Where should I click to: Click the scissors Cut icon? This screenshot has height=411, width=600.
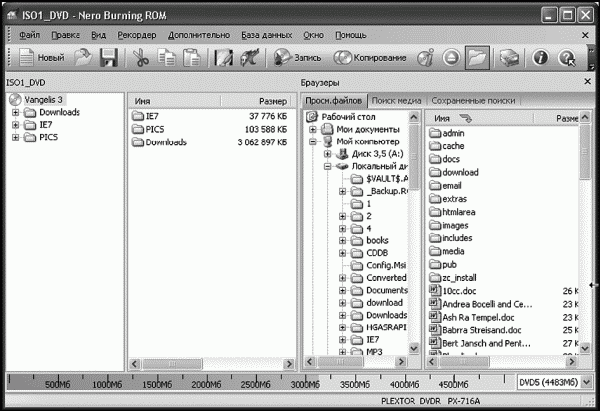[x=140, y=58]
